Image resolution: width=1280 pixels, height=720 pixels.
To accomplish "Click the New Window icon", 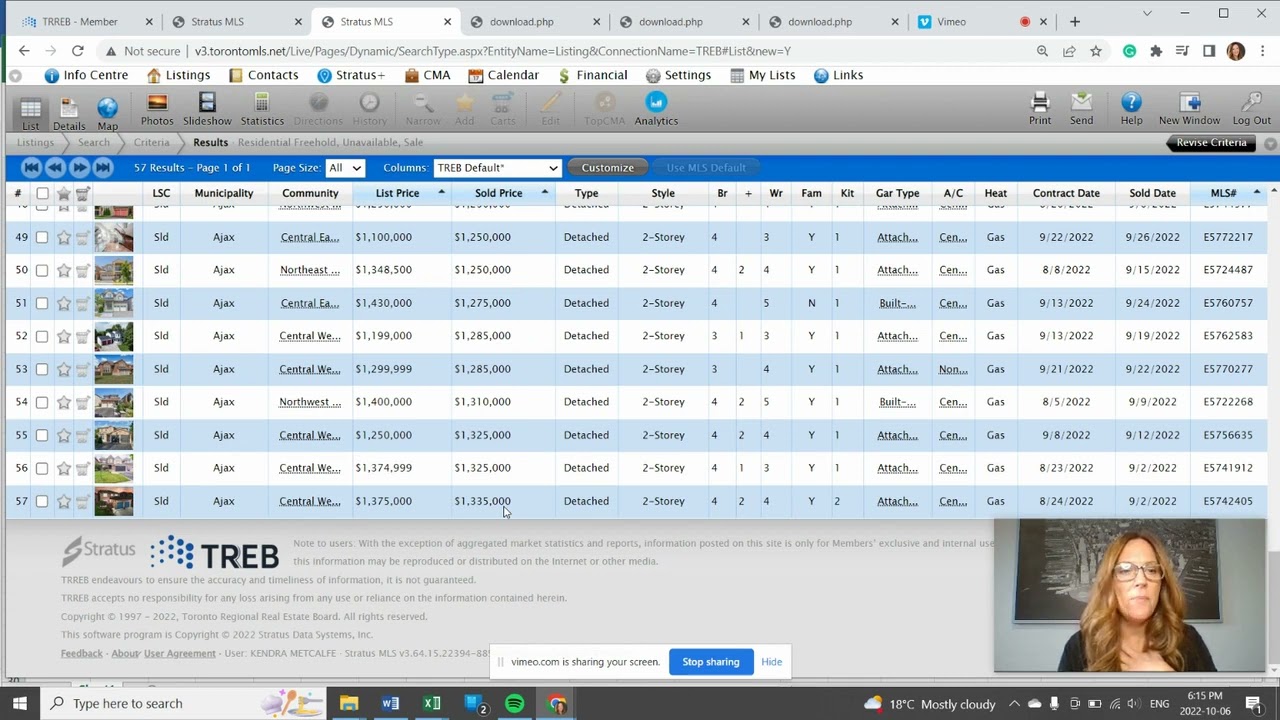I will pyautogui.click(x=1189, y=110).
